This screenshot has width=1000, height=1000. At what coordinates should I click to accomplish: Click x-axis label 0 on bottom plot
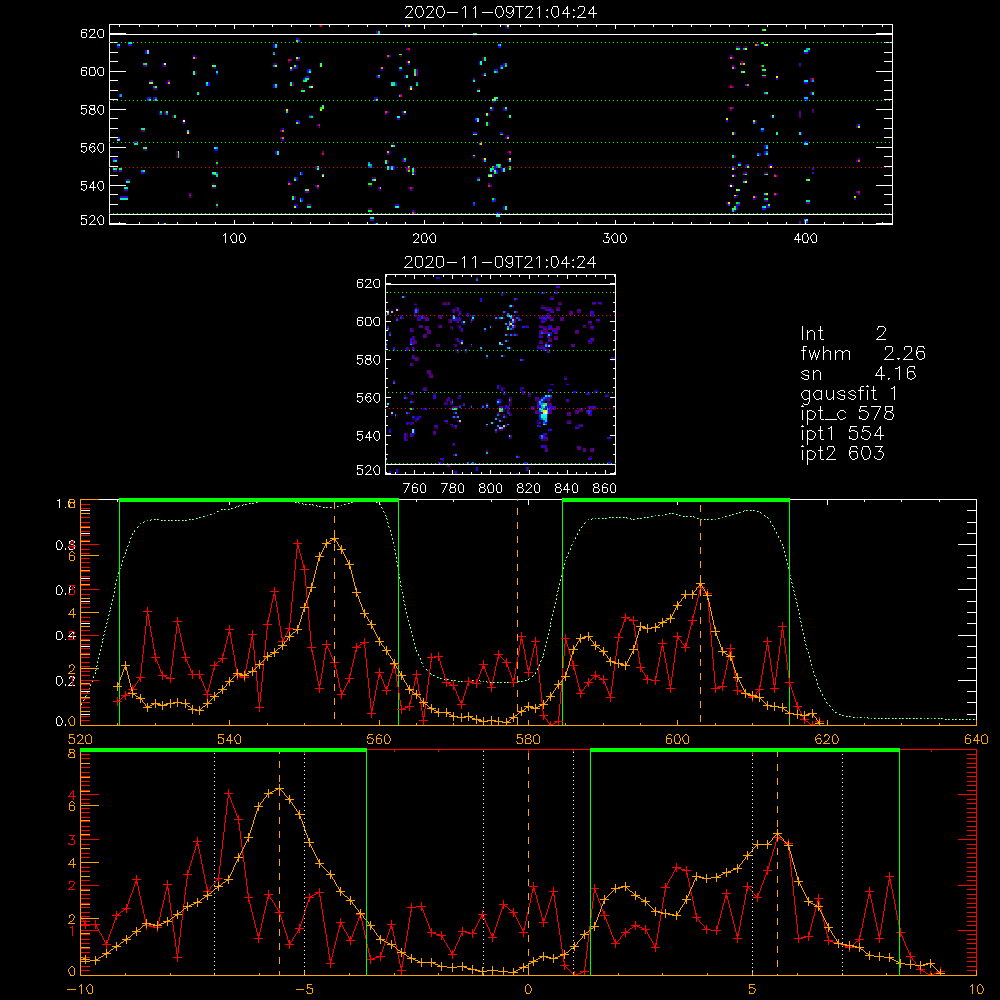click(x=528, y=990)
